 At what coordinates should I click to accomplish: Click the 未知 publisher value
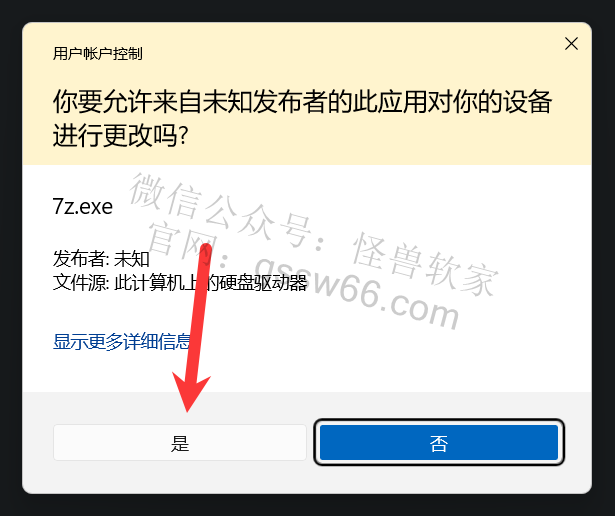(x=132, y=259)
